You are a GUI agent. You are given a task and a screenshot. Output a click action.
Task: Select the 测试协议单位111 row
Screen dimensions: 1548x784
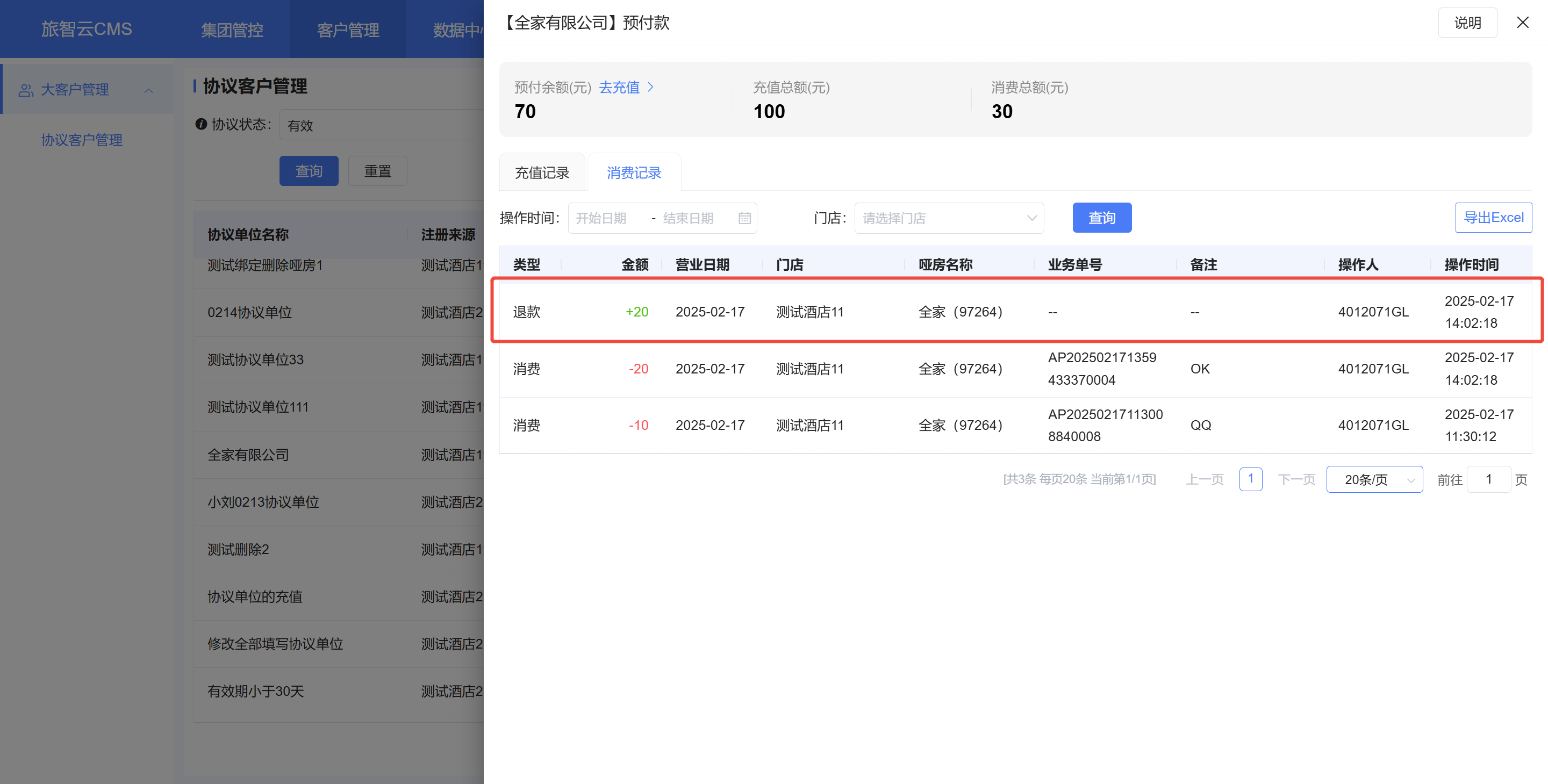339,407
